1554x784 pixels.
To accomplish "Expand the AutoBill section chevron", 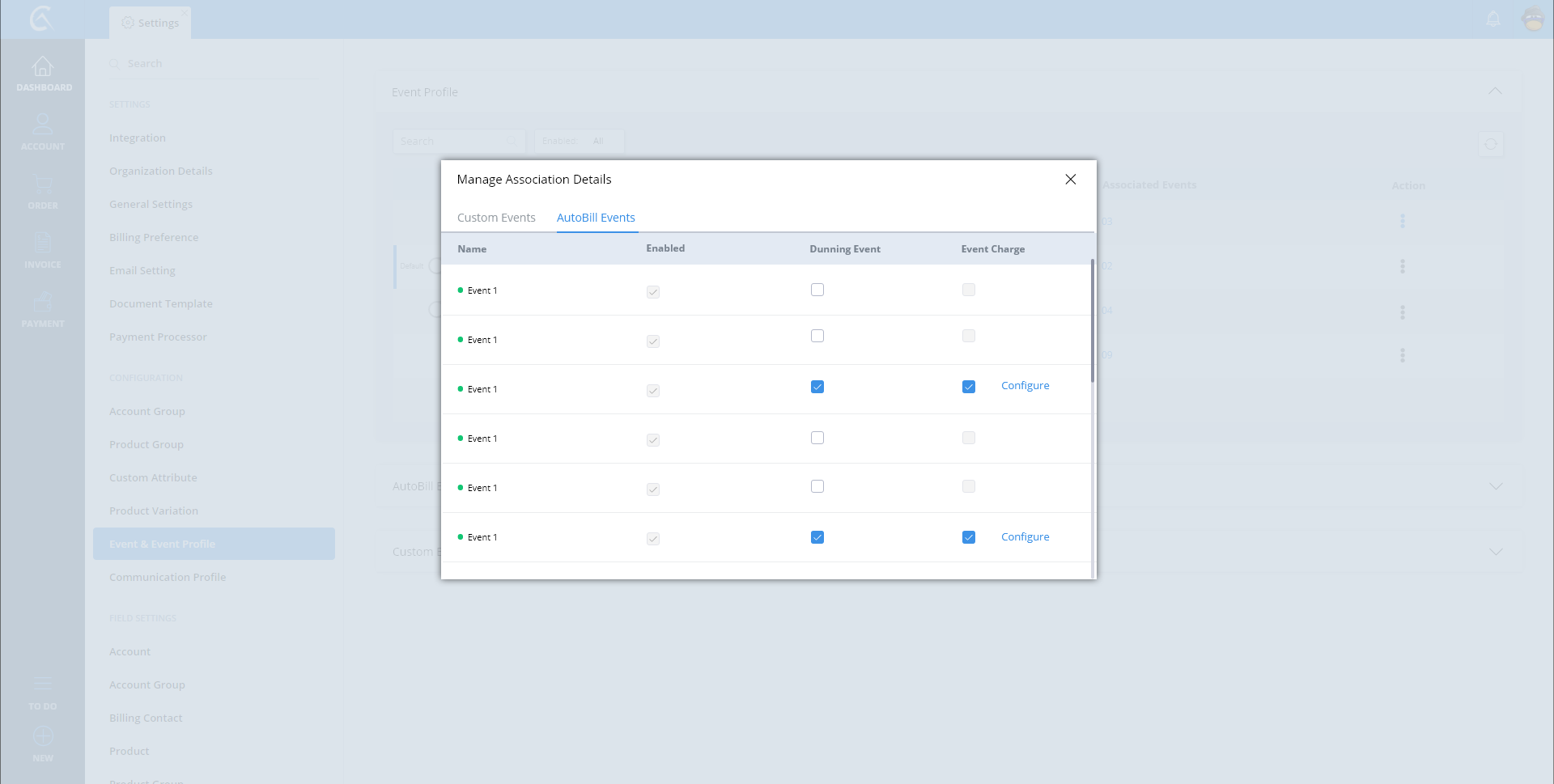I will (x=1495, y=486).
